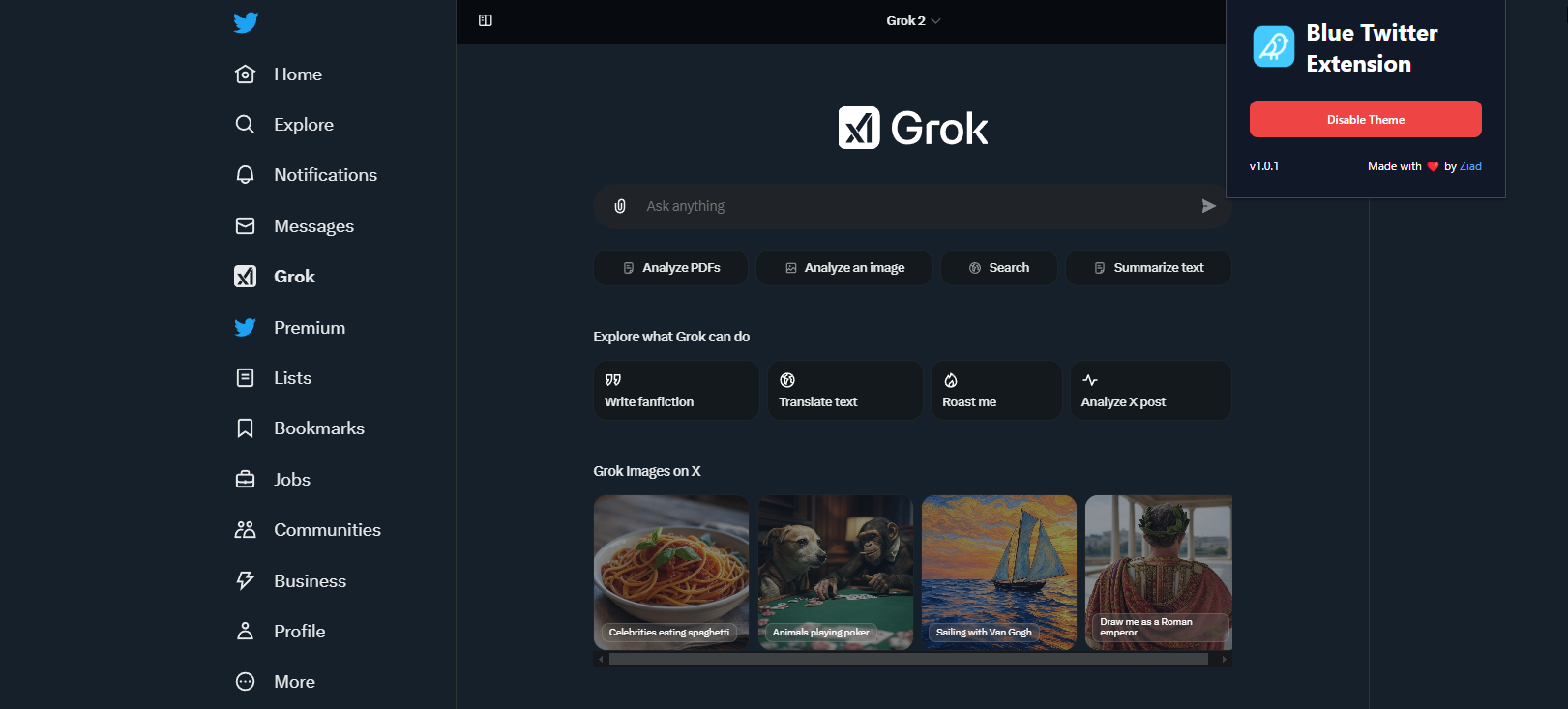Click the globe icon on Translate text

click(787, 380)
